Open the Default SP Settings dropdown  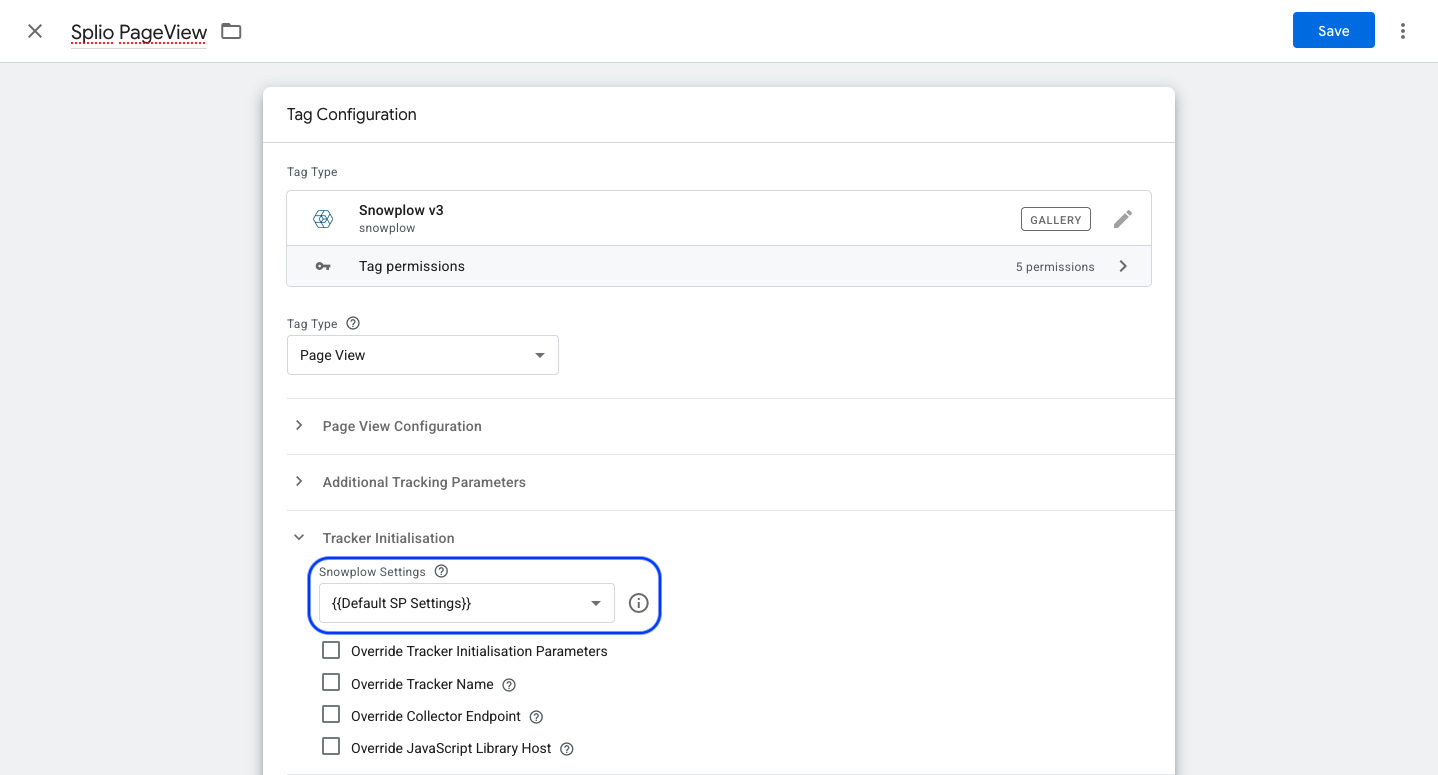(x=467, y=603)
